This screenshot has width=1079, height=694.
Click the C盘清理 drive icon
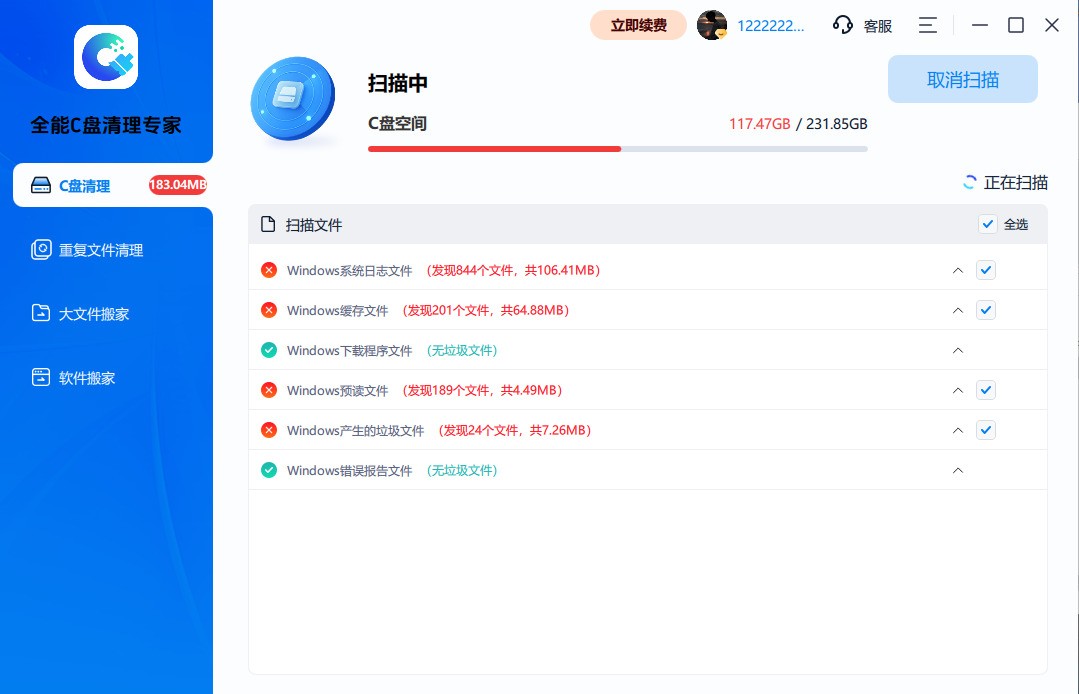coord(41,185)
